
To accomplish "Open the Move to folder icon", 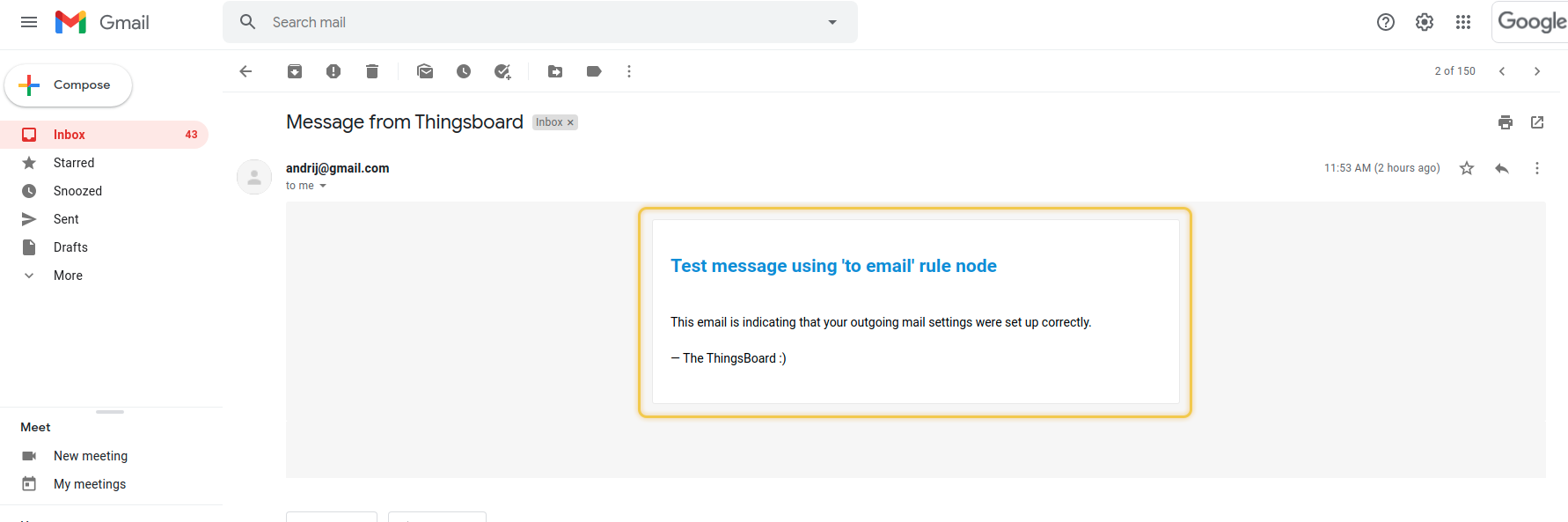I will [x=555, y=71].
